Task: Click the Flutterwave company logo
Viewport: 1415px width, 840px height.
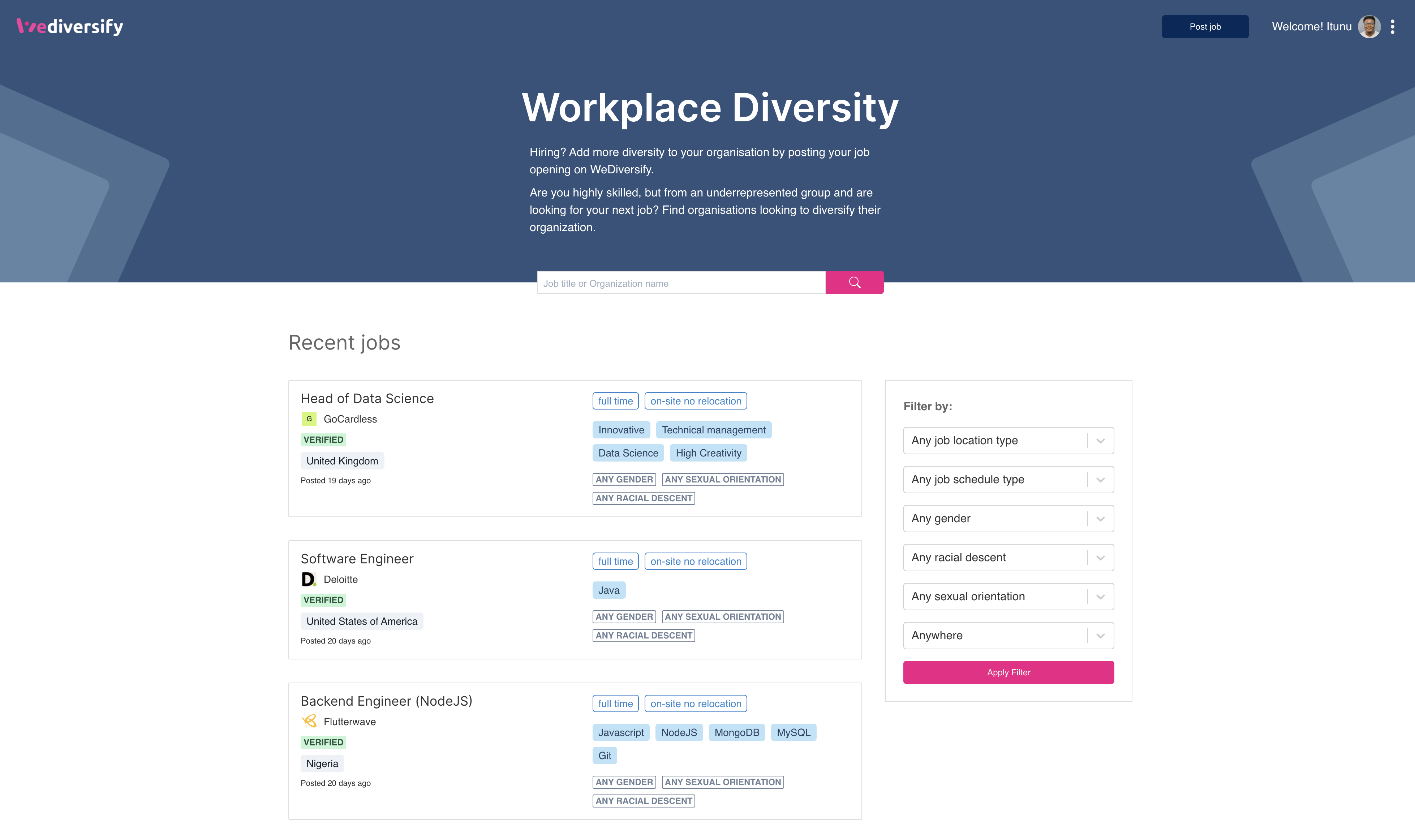Action: (x=309, y=721)
